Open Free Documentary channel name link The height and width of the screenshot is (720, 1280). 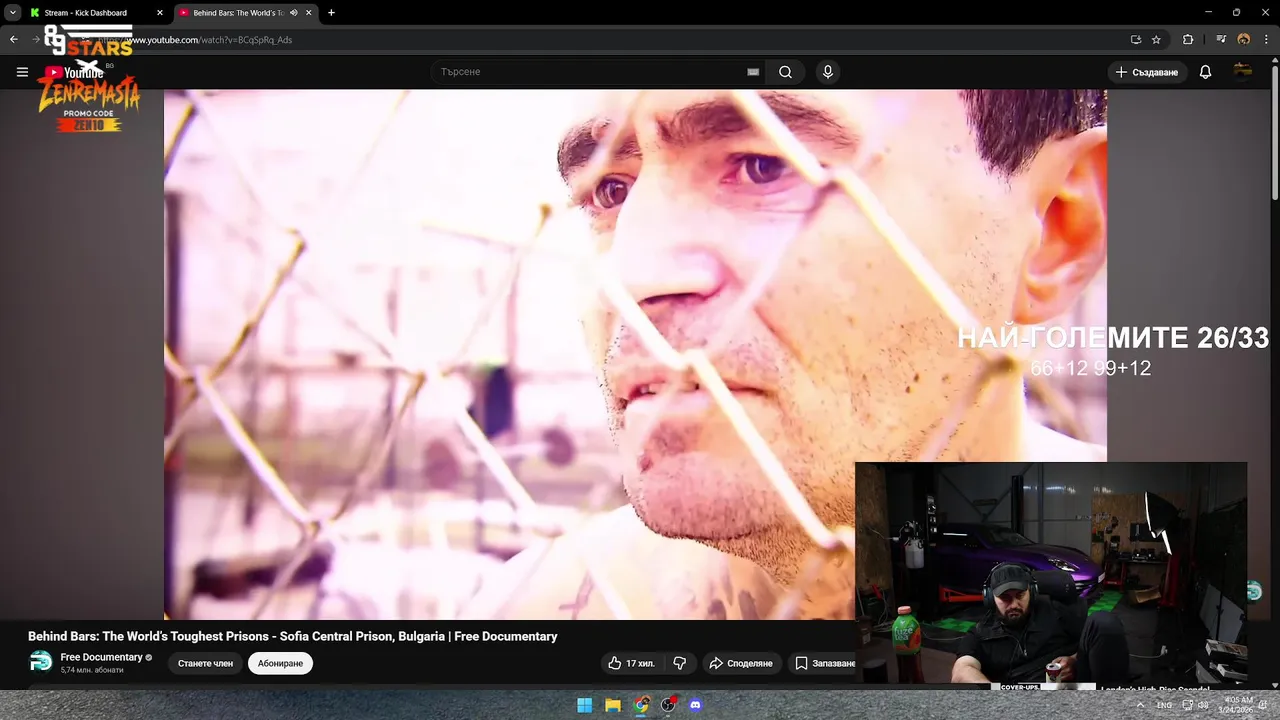click(101, 657)
